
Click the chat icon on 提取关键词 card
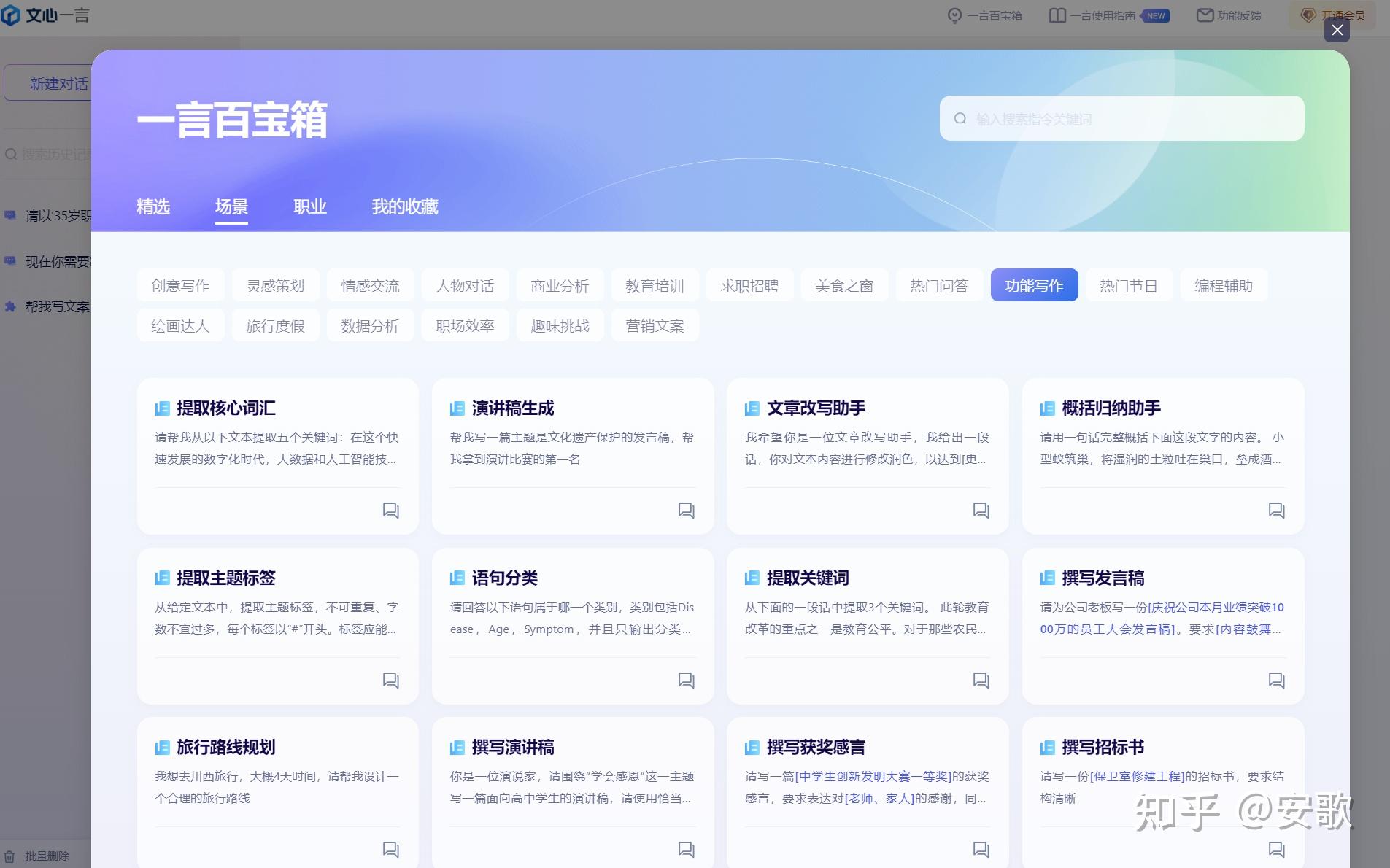(x=981, y=681)
